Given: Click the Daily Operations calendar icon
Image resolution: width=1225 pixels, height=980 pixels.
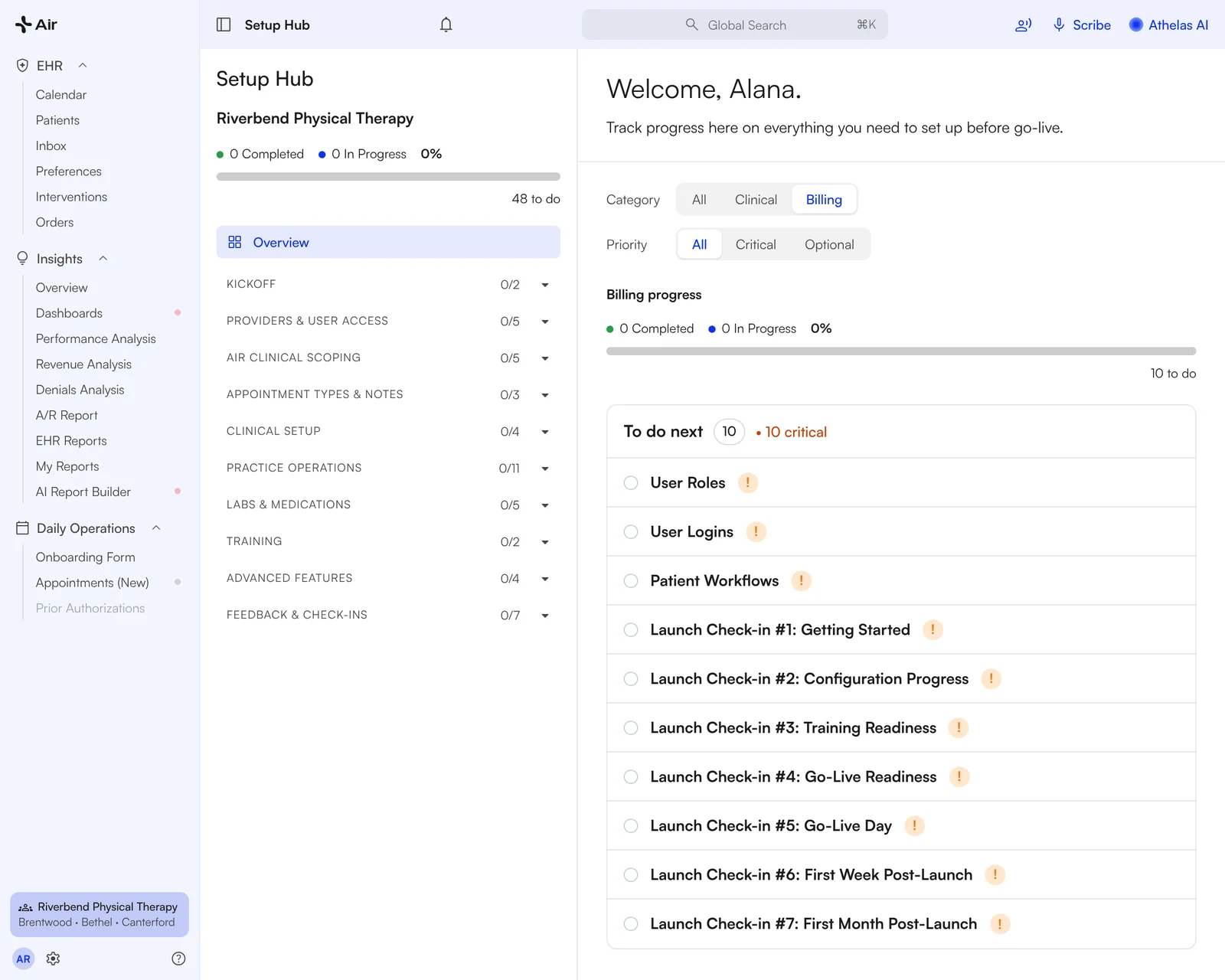Looking at the screenshot, I should pos(23,528).
